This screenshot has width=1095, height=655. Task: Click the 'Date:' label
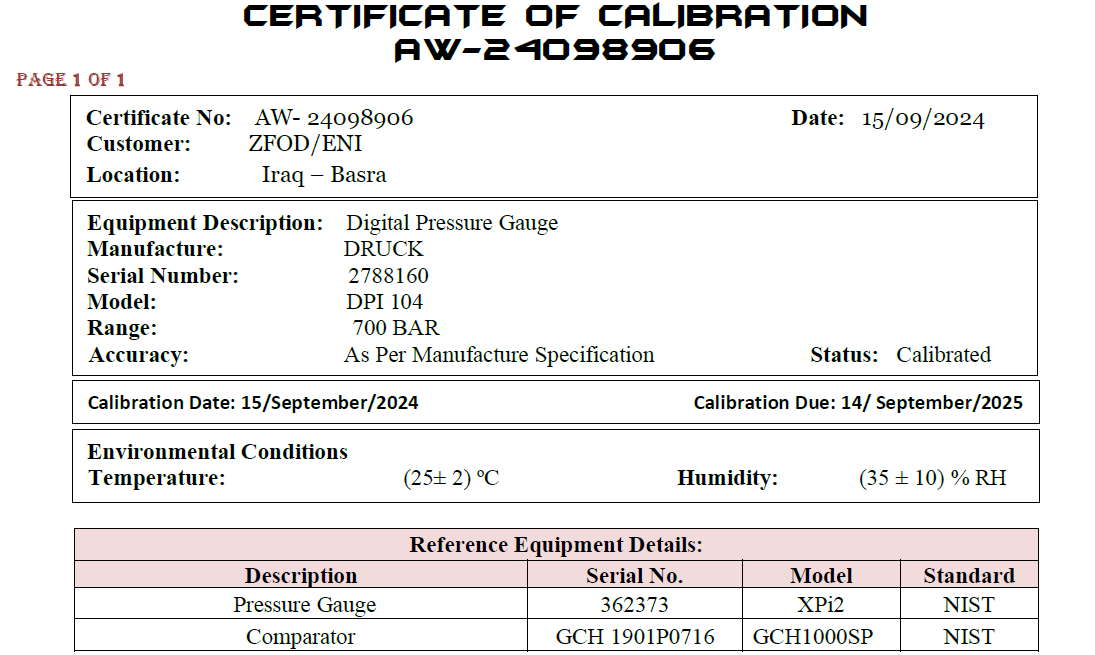(x=817, y=118)
